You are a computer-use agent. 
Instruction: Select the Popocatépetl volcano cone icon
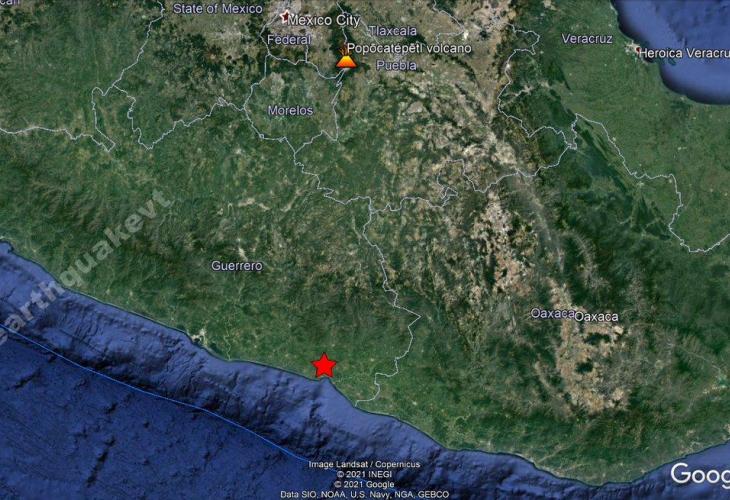pos(346,61)
